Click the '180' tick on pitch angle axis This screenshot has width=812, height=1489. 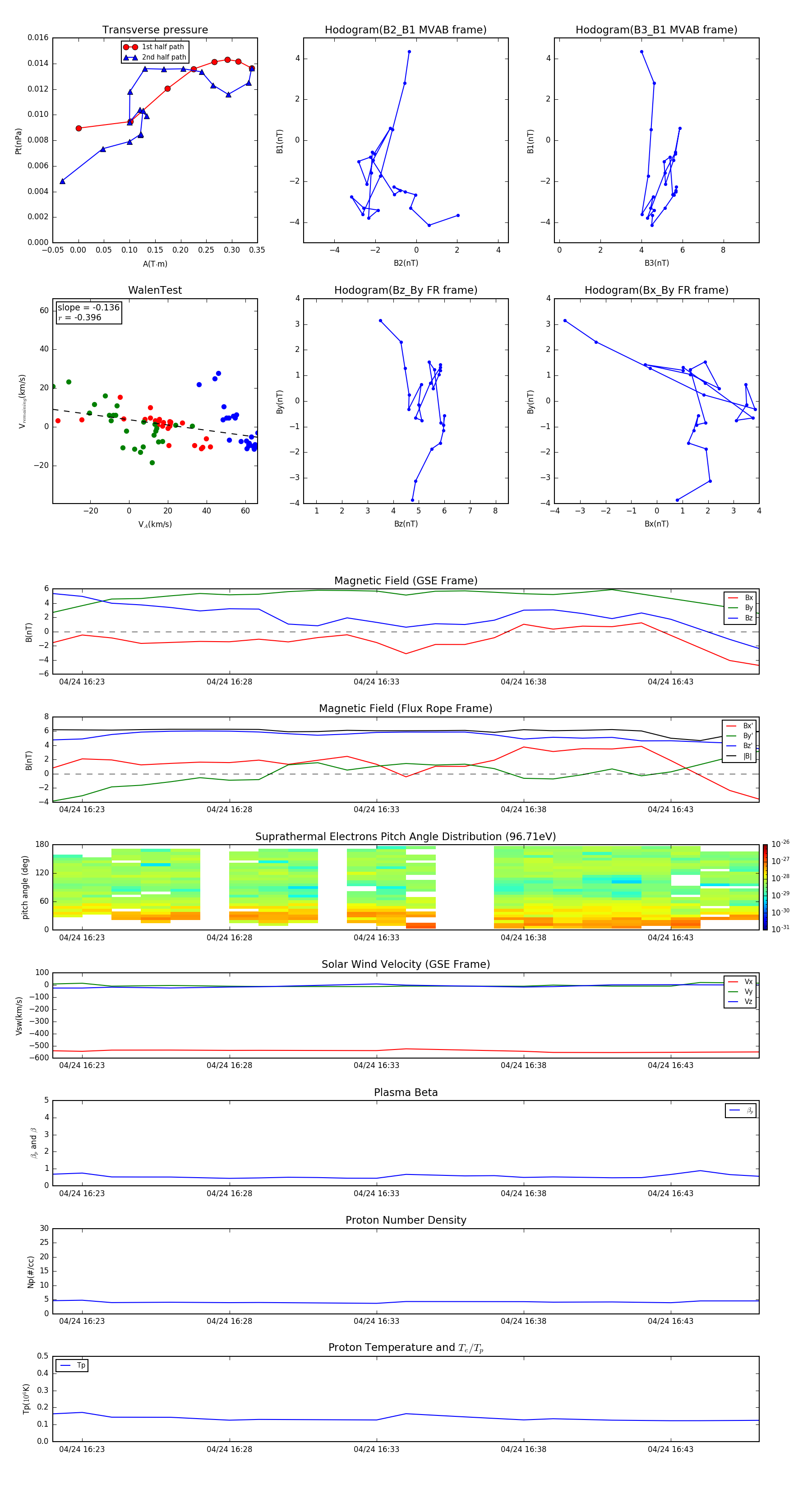[x=42, y=845]
